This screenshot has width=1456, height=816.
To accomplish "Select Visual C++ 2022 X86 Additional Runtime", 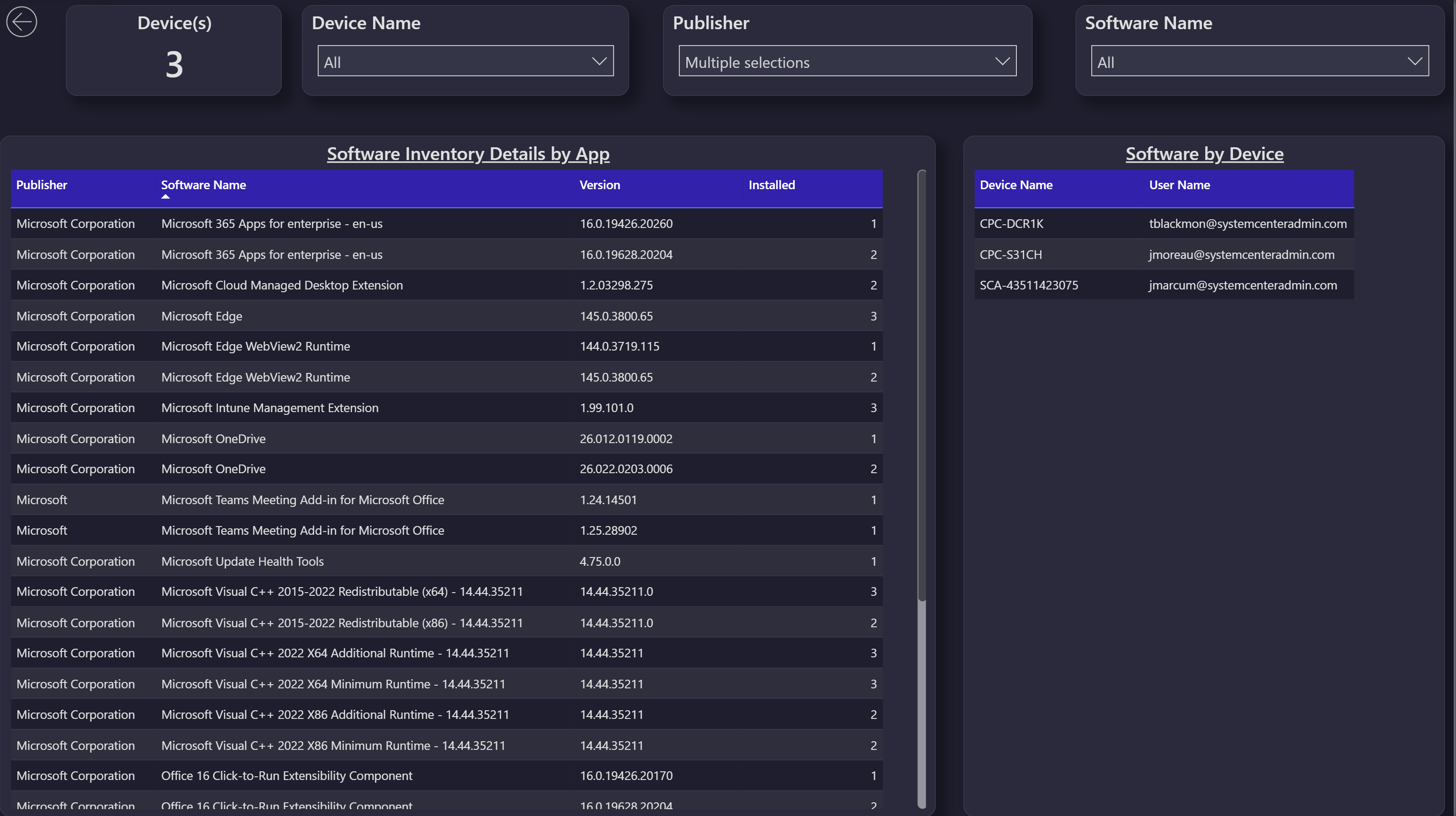I will (446, 714).
